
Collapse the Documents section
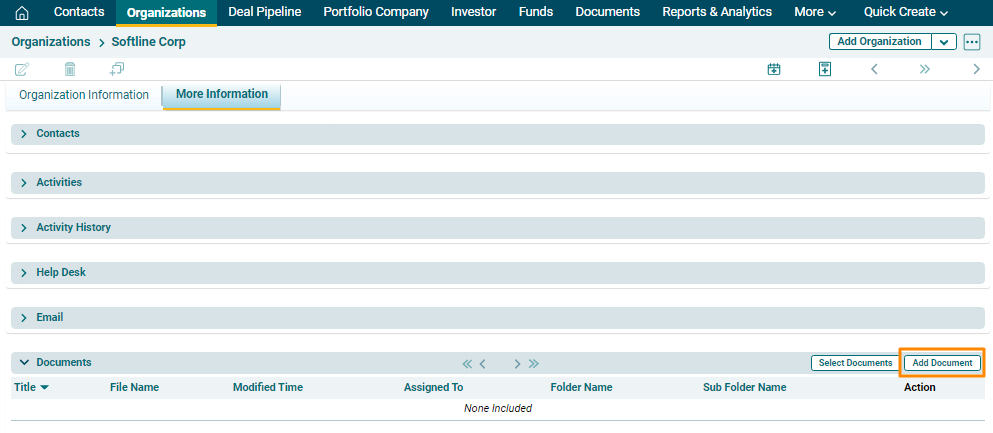[23, 363]
